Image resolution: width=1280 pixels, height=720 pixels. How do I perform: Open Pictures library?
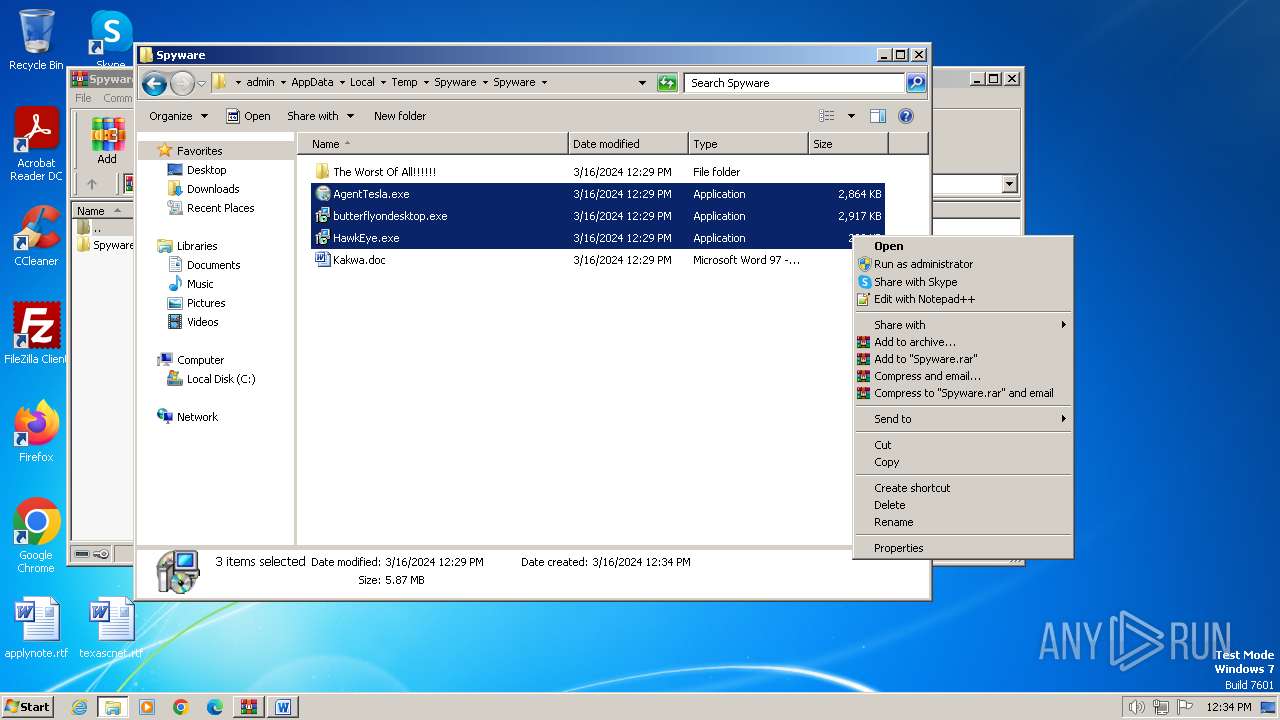coord(206,303)
